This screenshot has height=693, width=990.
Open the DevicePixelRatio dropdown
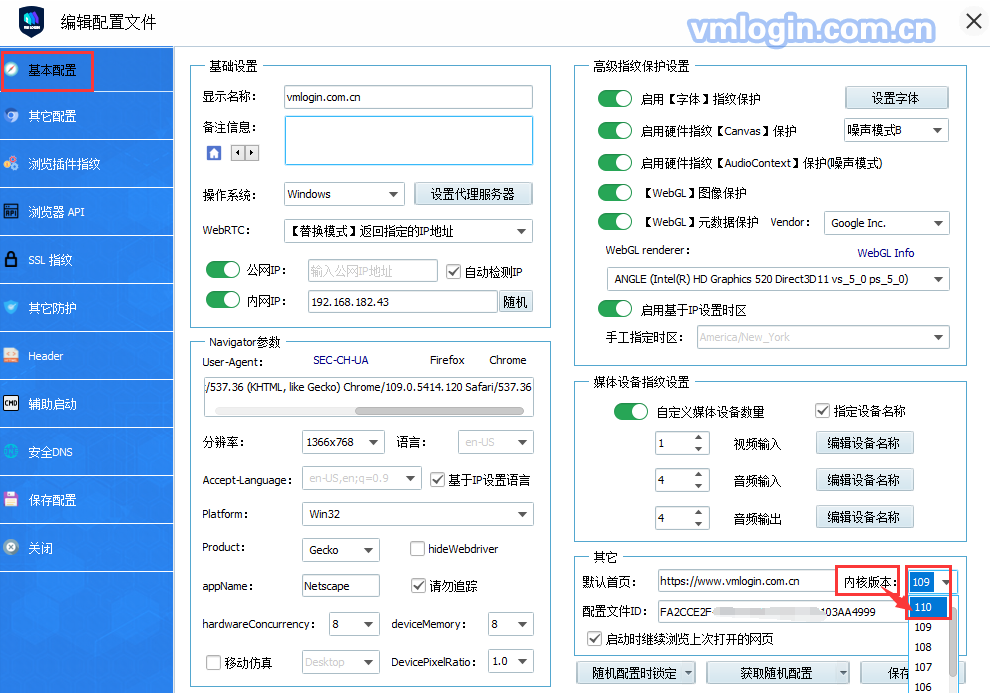[511, 661]
